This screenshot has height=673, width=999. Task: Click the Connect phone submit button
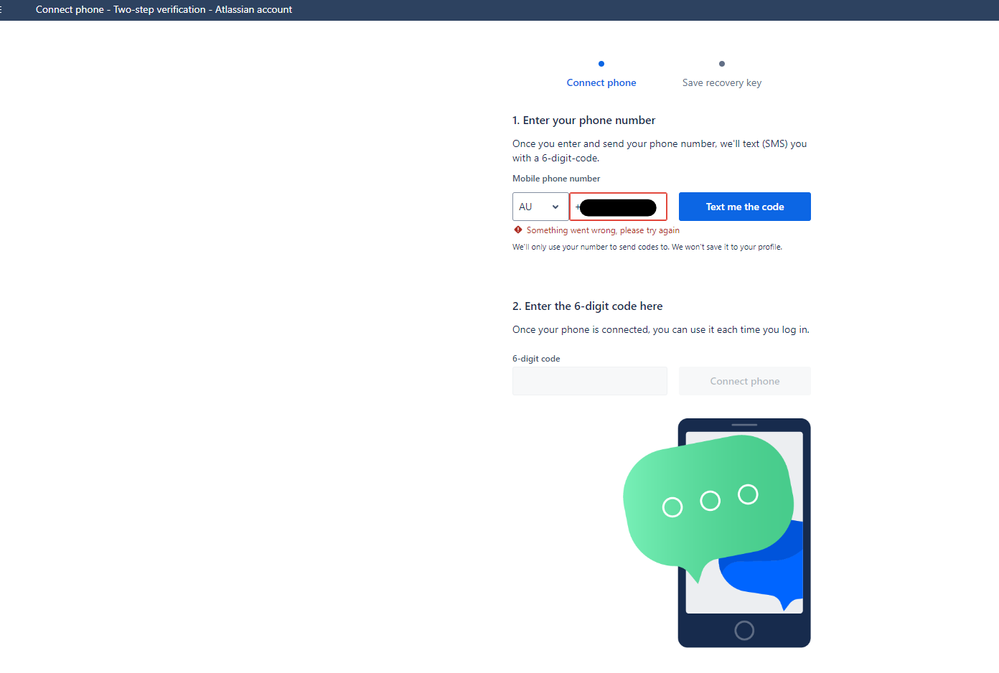pyautogui.click(x=744, y=380)
